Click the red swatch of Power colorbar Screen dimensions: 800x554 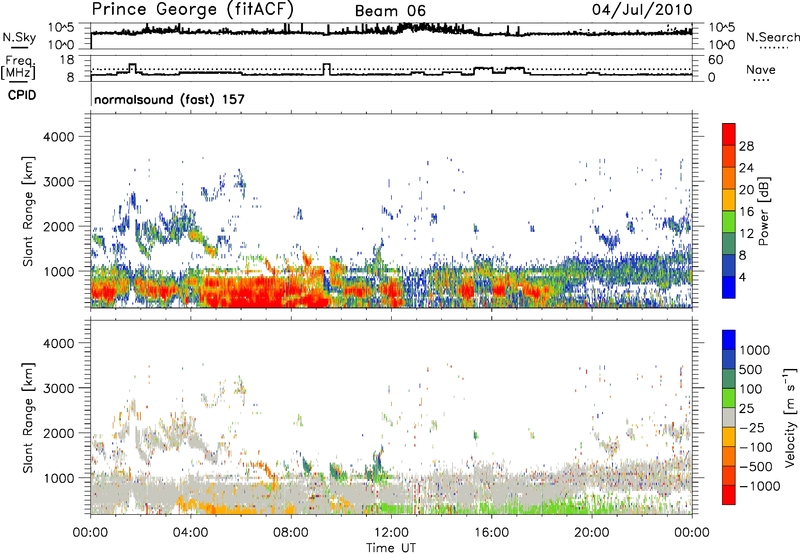729,134
